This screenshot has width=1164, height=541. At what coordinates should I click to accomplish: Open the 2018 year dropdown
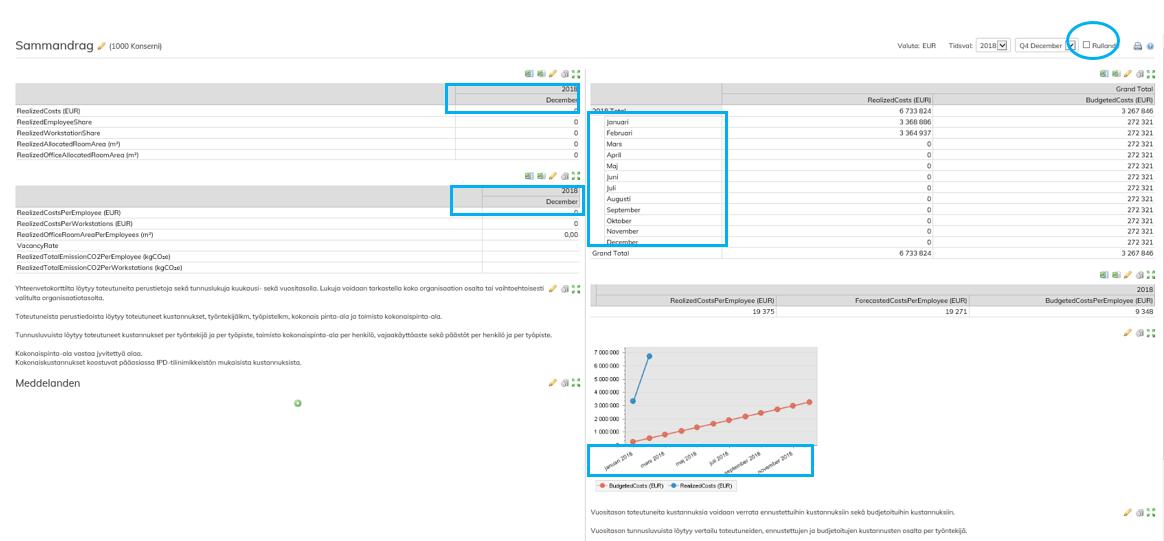click(993, 46)
